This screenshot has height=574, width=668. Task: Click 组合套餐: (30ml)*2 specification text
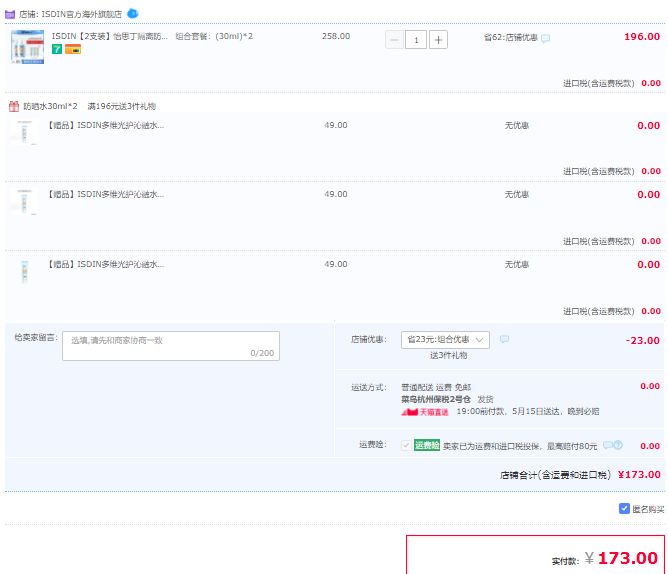coord(214,36)
